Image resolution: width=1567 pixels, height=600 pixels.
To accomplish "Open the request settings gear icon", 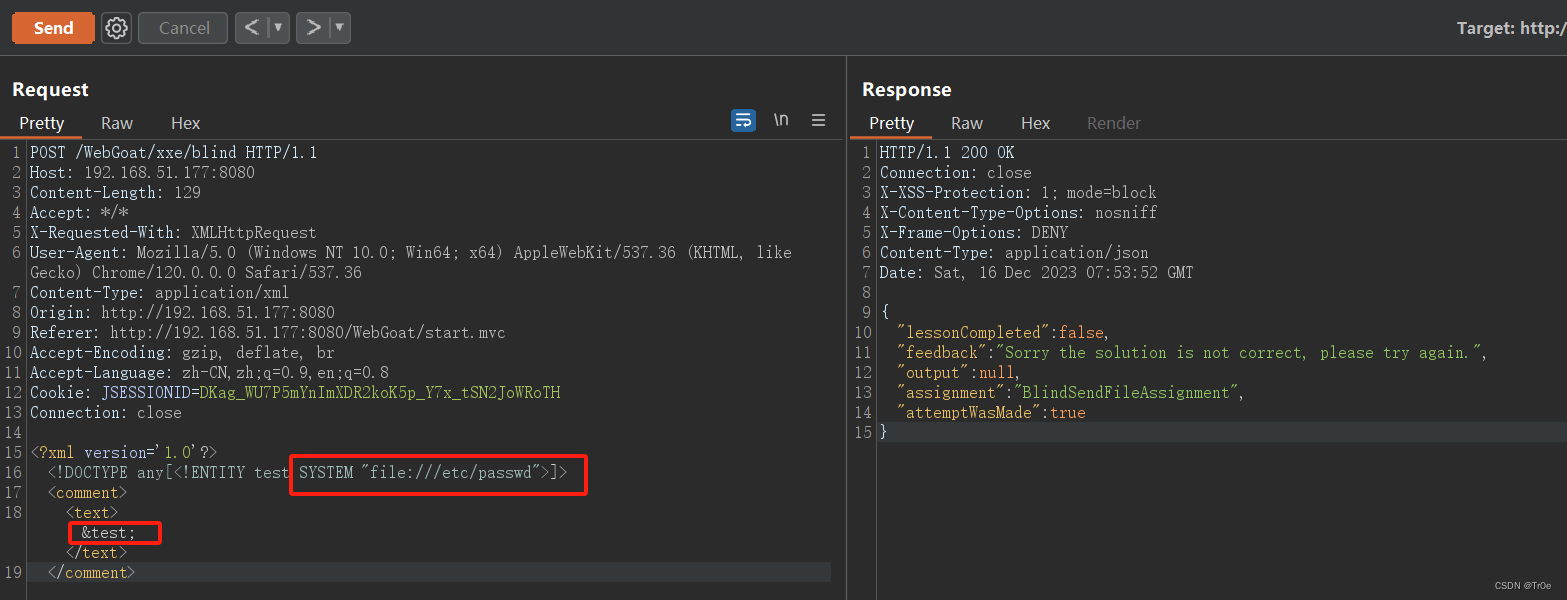I will click(117, 28).
